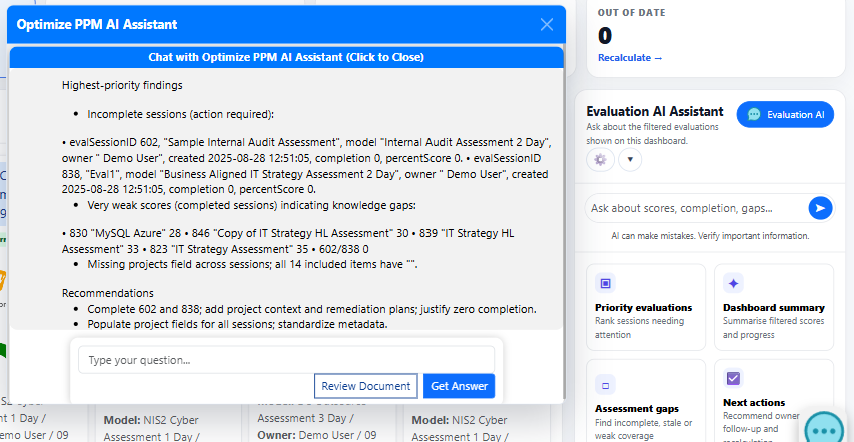The height and width of the screenshot is (442, 854).
Task: Click the Incomplete sessions bullet text
Action: 180,114
